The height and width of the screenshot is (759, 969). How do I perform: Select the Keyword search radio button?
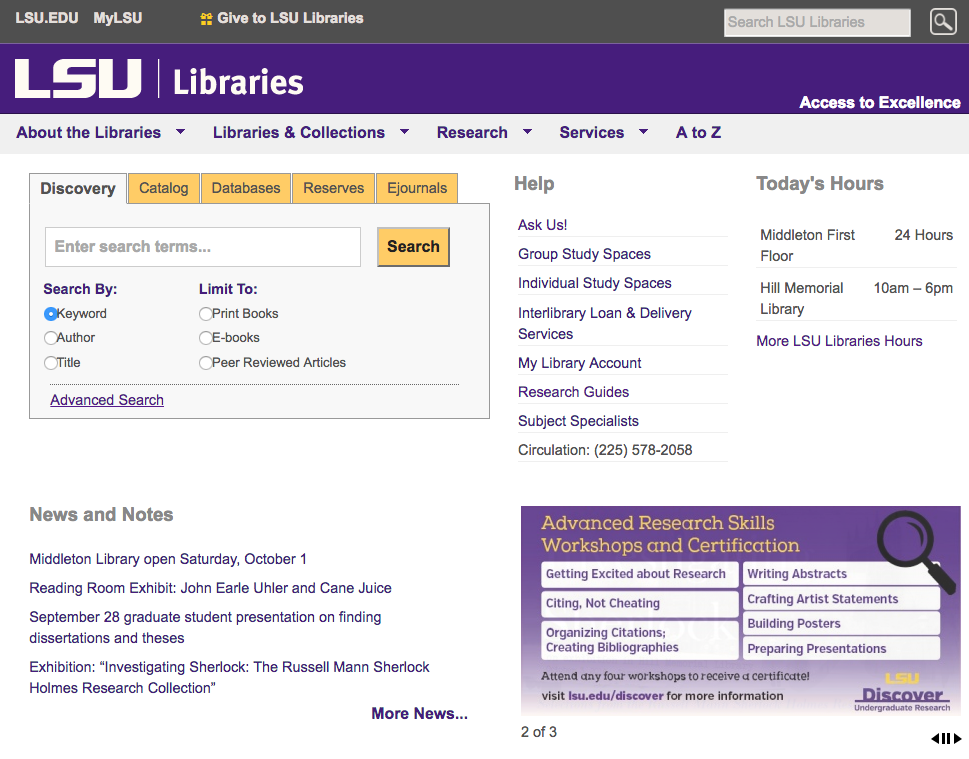(x=51, y=314)
